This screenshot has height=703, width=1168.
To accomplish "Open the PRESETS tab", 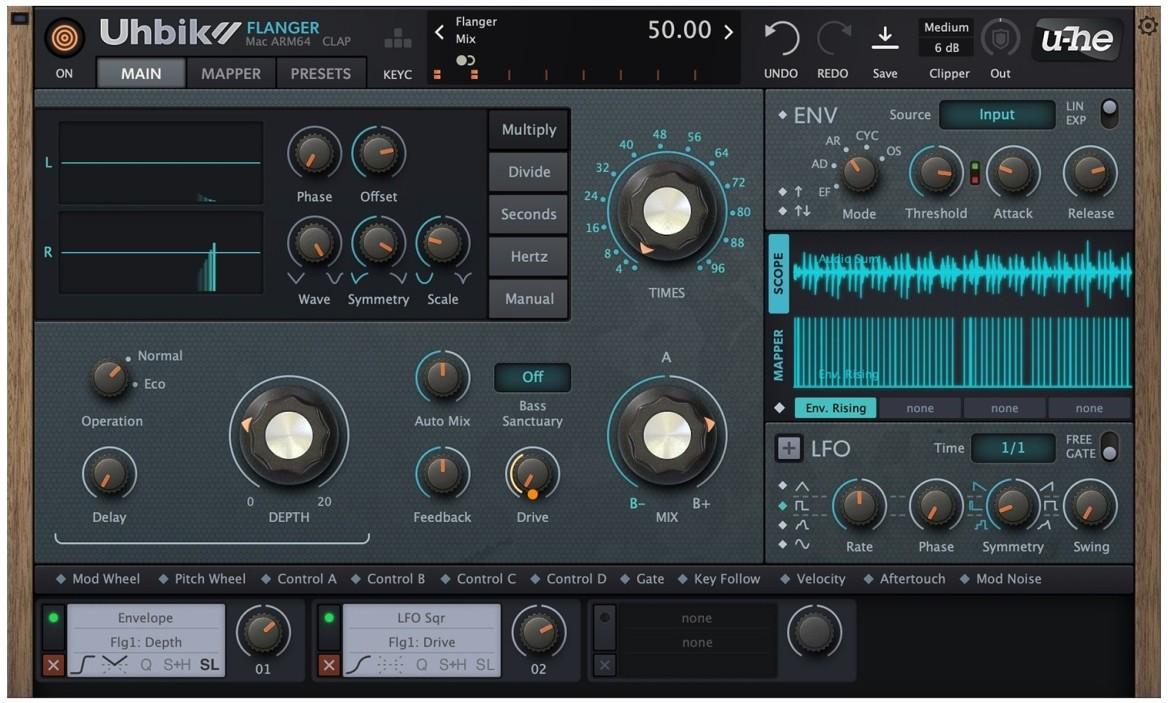I will (320, 73).
